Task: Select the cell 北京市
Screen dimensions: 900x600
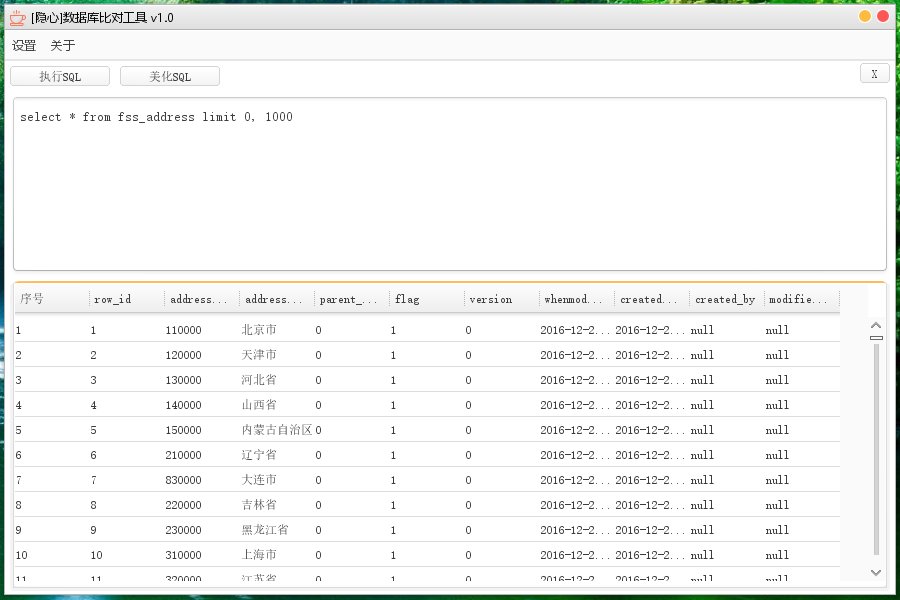Action: [259, 330]
